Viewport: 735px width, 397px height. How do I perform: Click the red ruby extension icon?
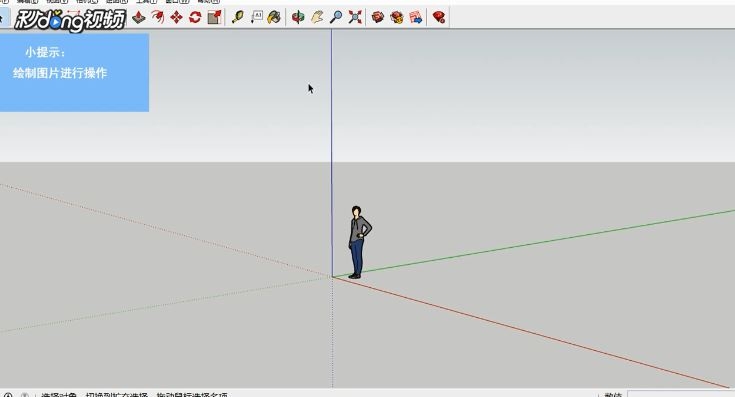click(439, 18)
